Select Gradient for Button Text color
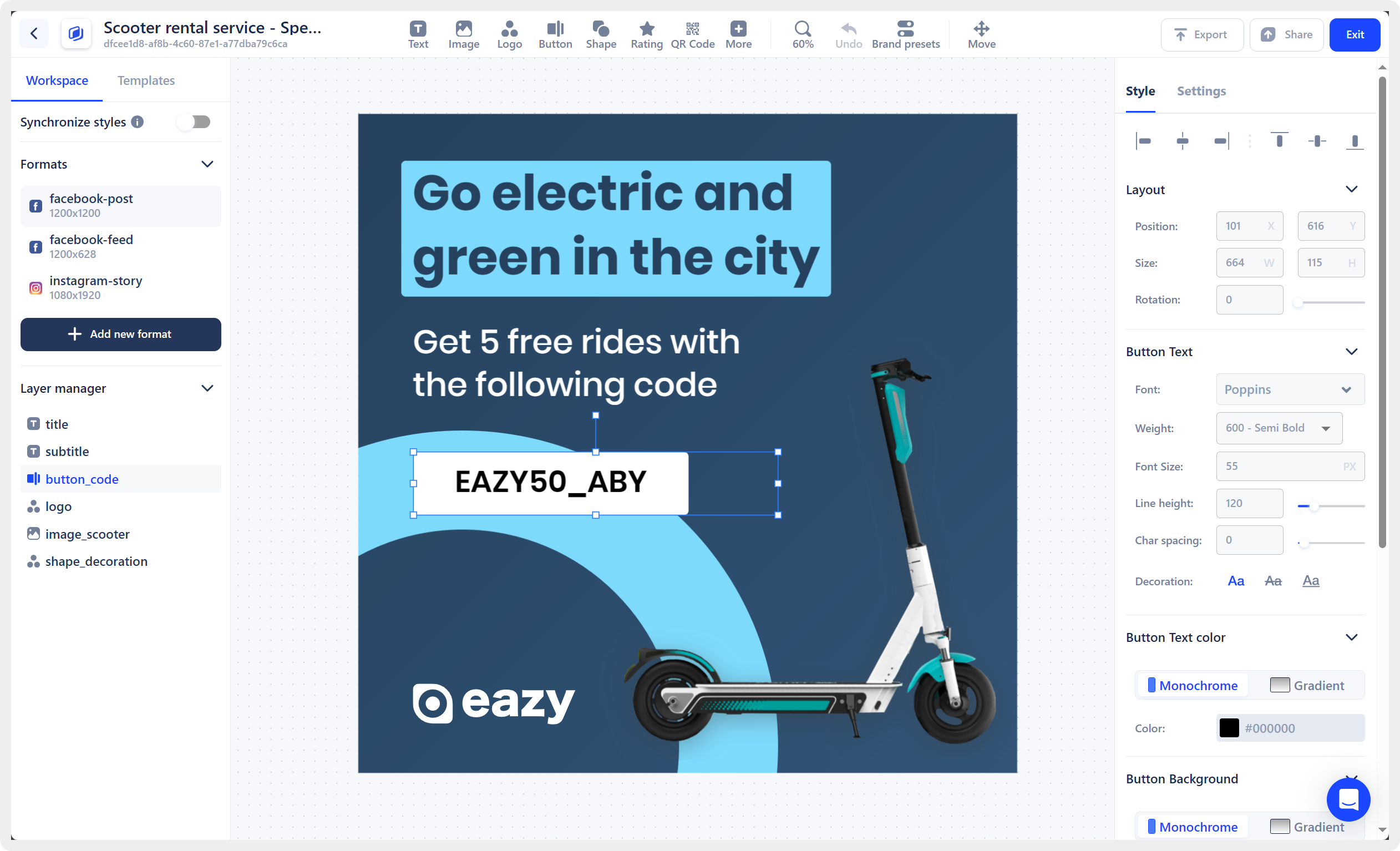This screenshot has width=1400, height=851. pos(1307,685)
